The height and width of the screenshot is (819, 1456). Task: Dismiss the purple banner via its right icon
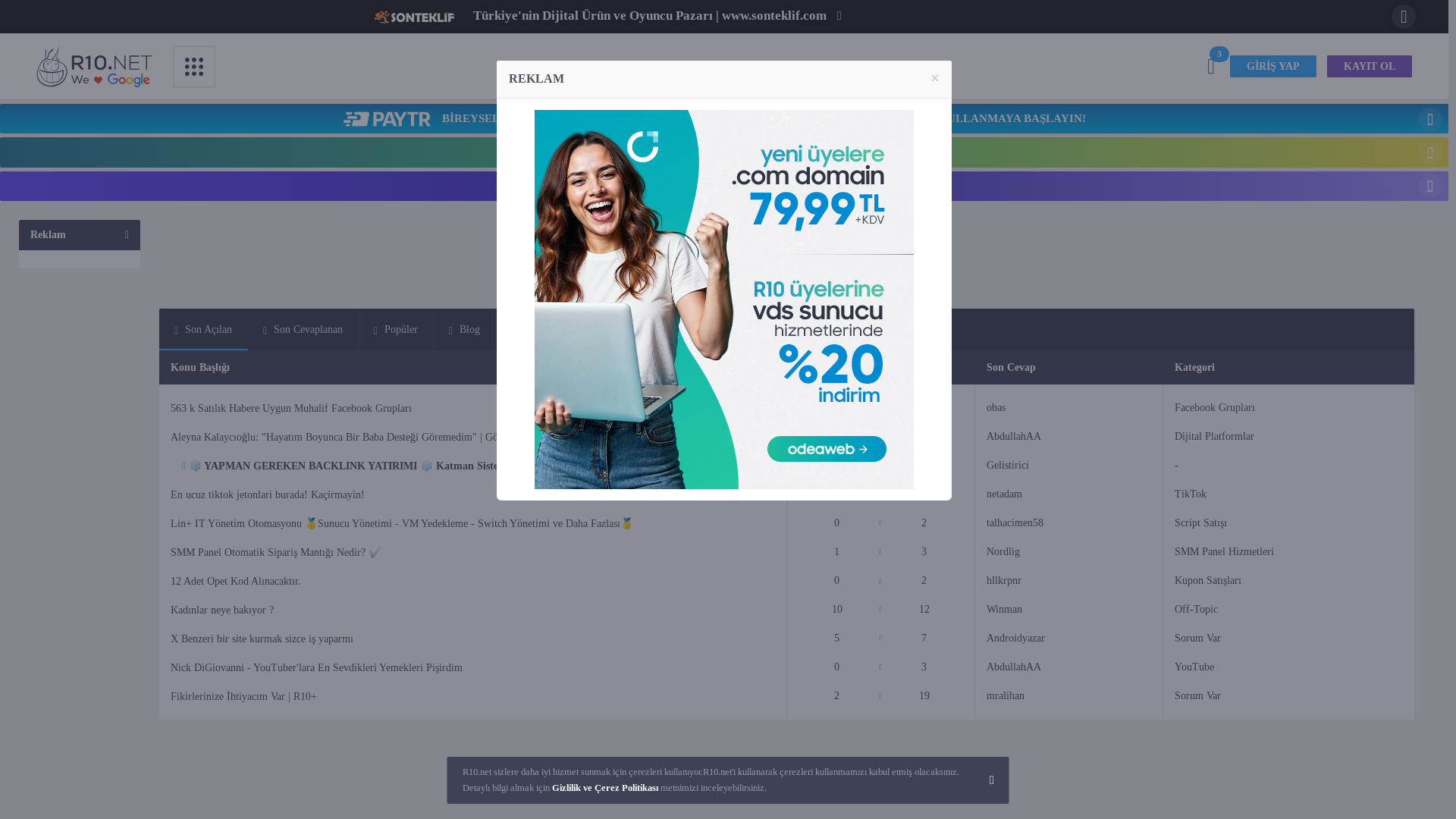[1430, 186]
